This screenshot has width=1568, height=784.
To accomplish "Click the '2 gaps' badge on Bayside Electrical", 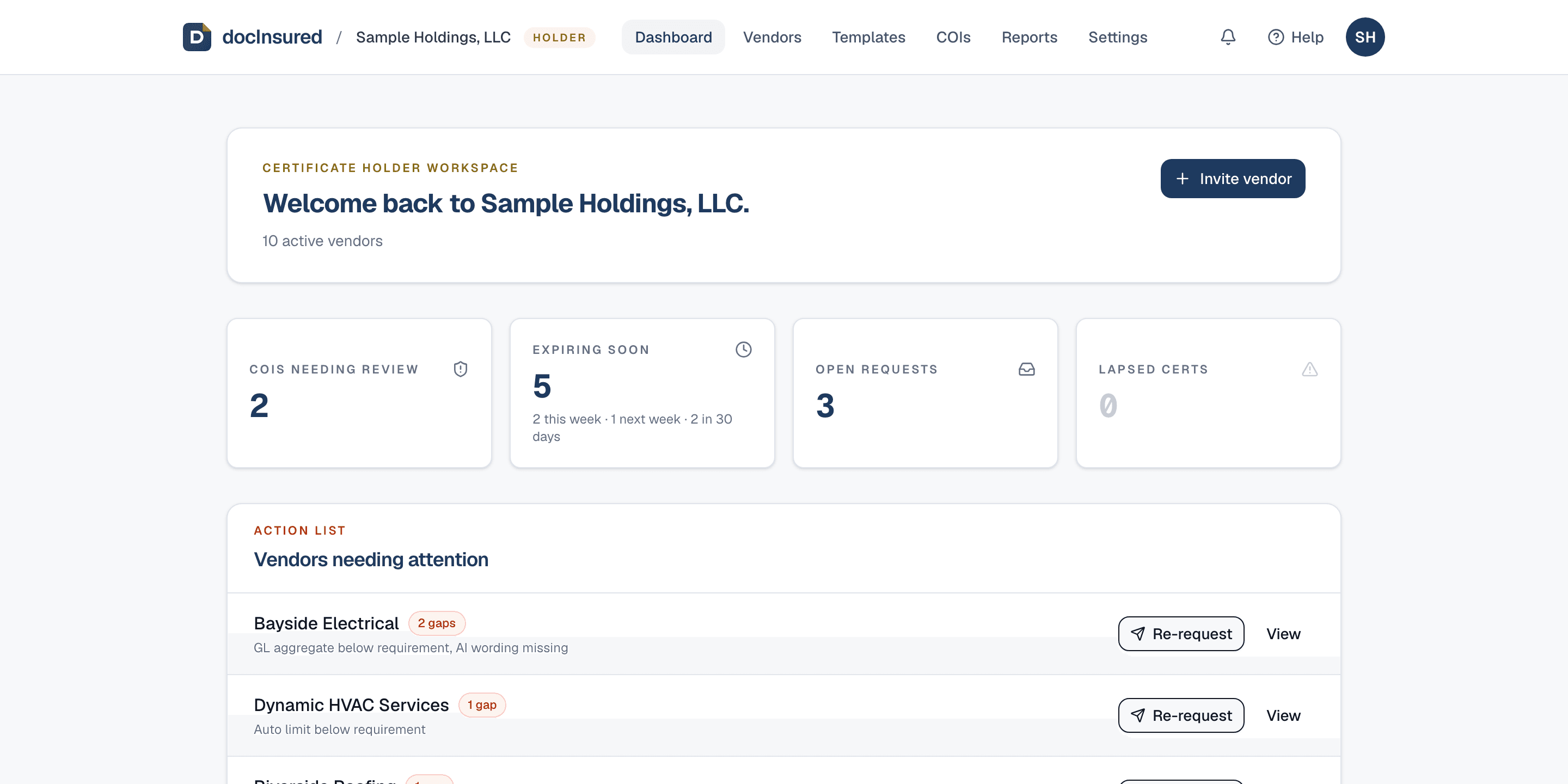I will pos(437,623).
